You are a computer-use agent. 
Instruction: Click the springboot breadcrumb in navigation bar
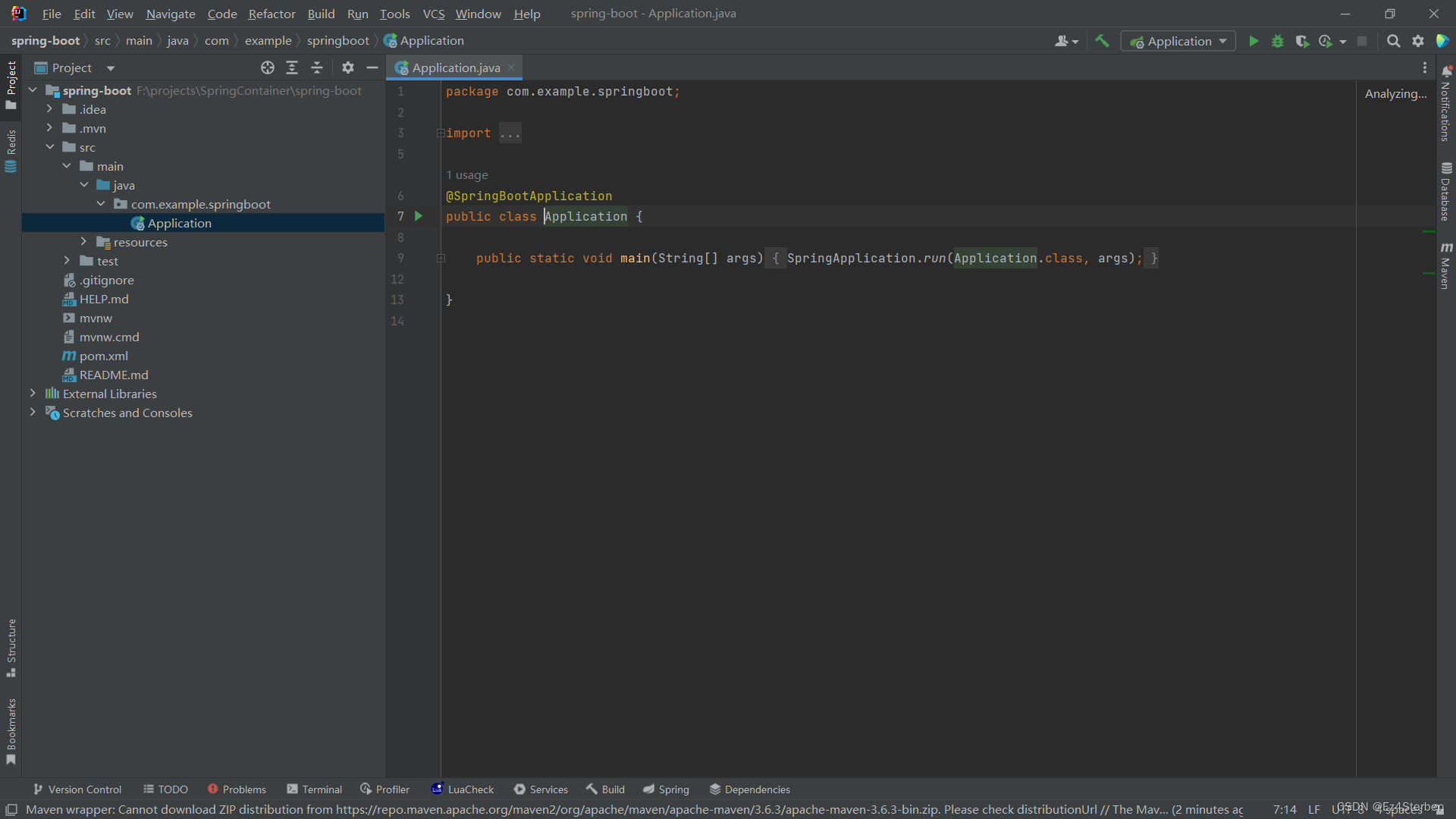click(x=337, y=41)
